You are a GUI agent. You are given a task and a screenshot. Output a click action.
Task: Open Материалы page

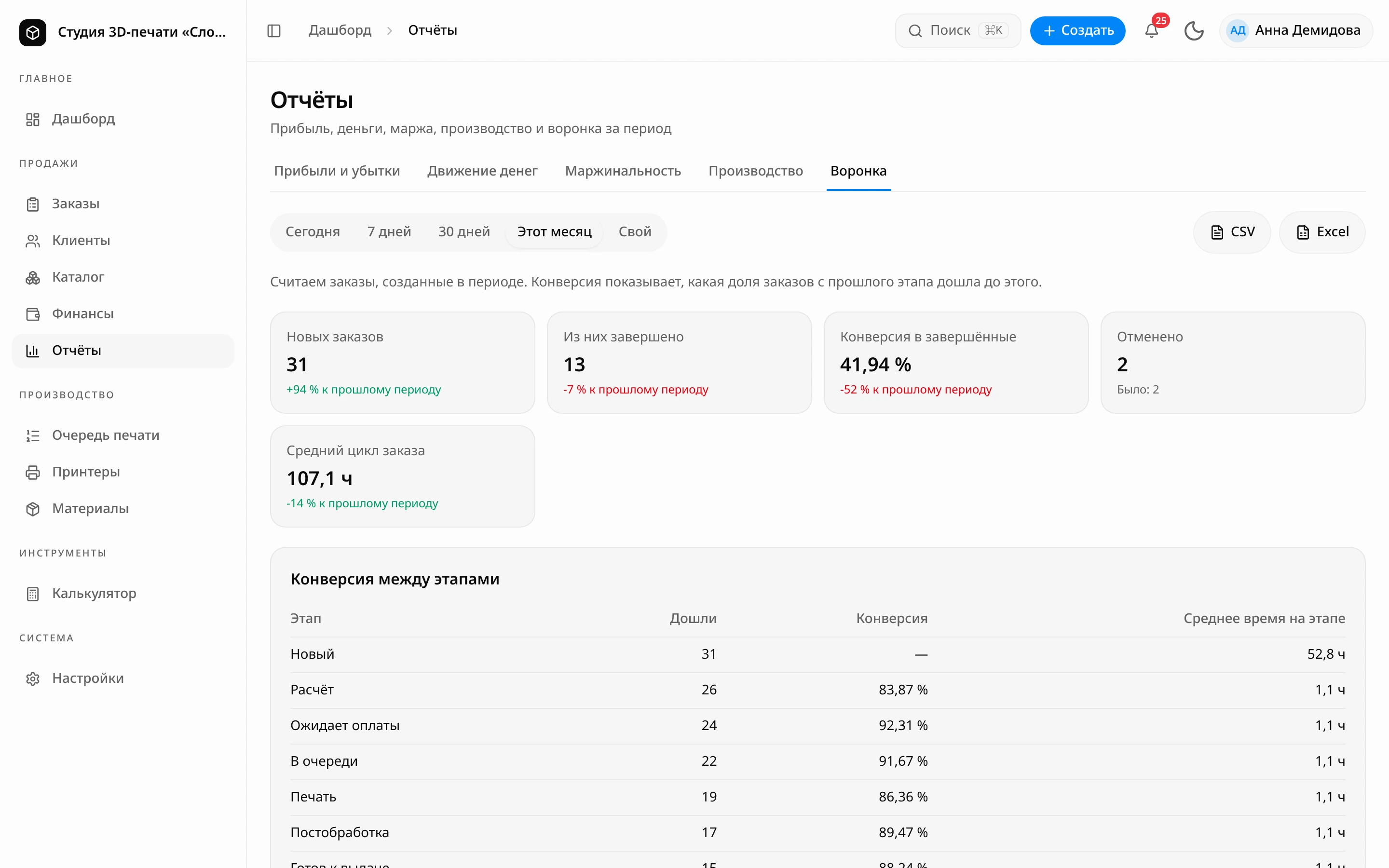[x=123, y=509]
